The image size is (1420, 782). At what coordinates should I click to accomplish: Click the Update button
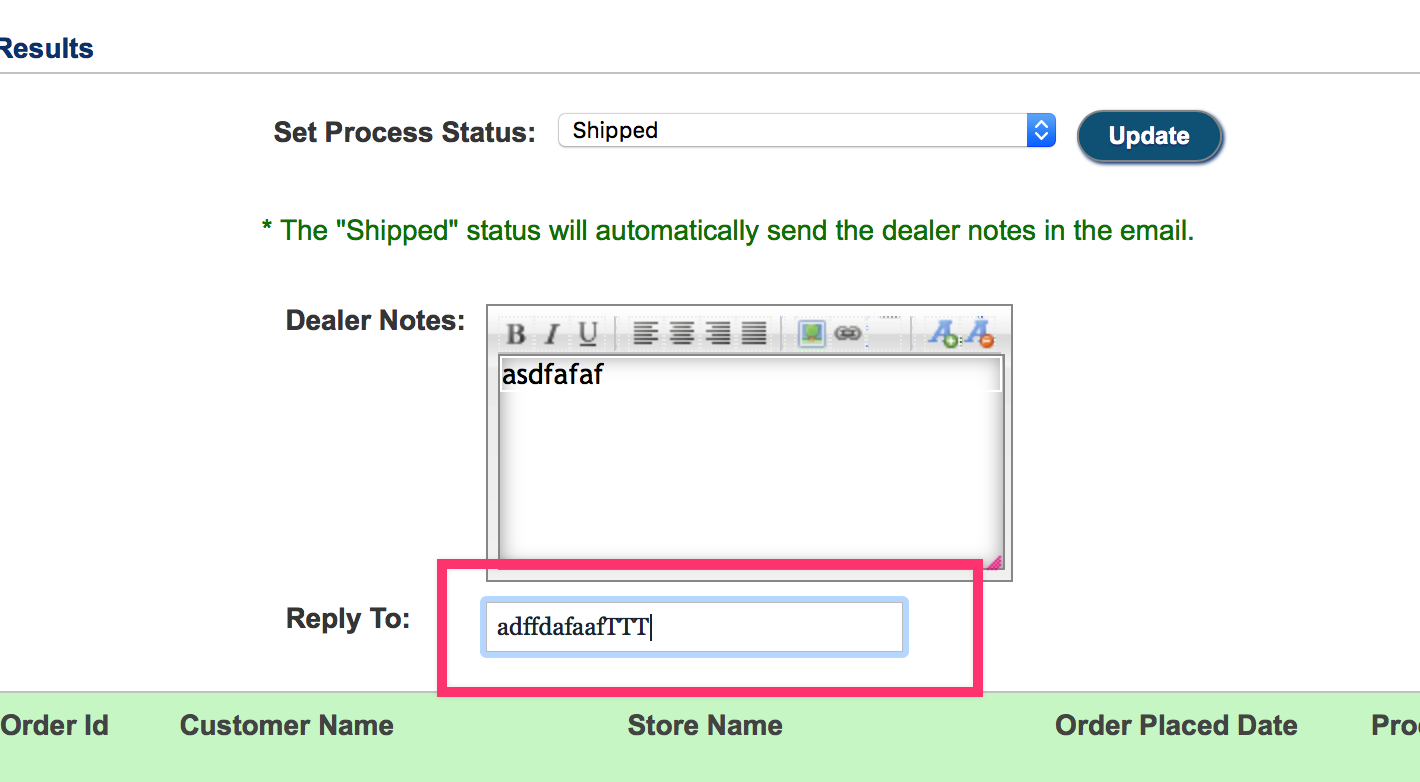tap(1150, 136)
